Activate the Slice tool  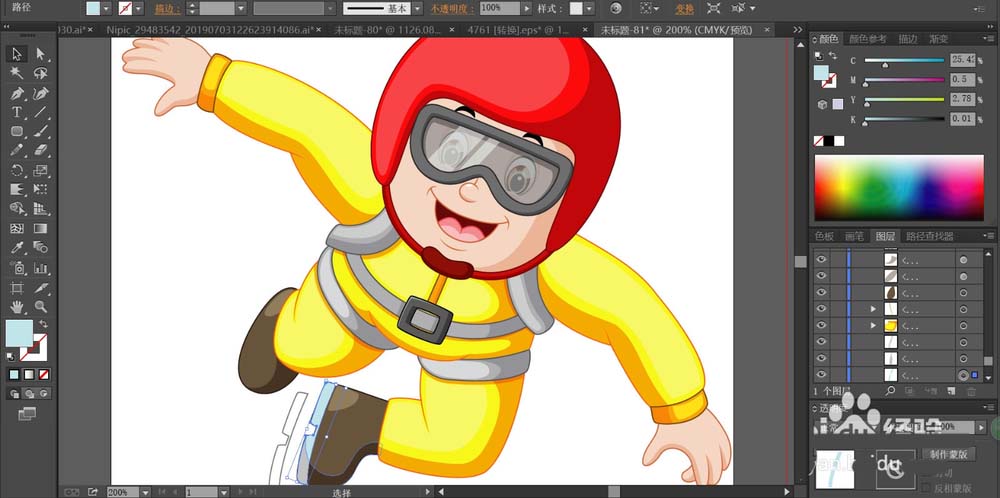(x=41, y=288)
